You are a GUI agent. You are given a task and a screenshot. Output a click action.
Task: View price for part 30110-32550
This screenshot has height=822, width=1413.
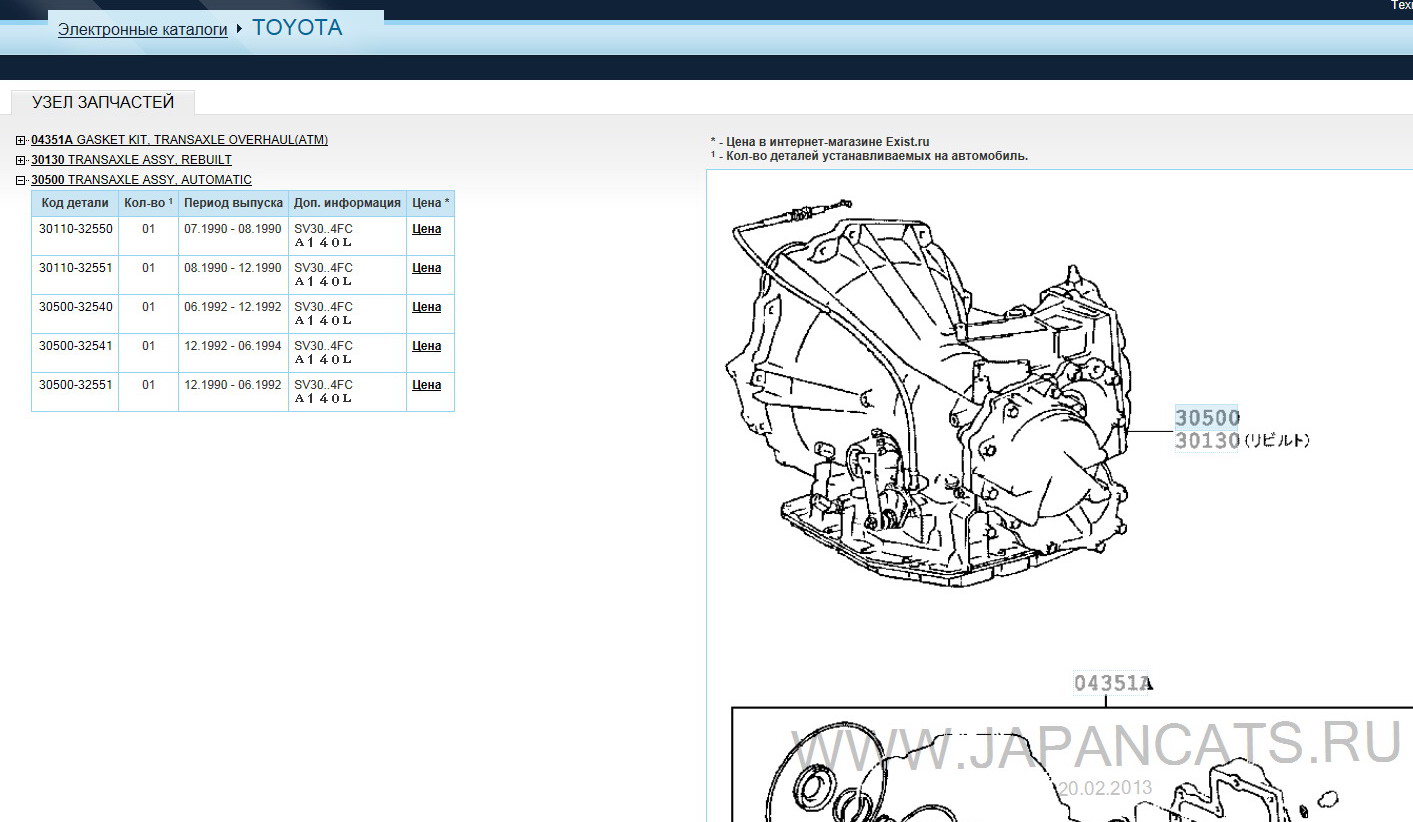pyautogui.click(x=426, y=229)
